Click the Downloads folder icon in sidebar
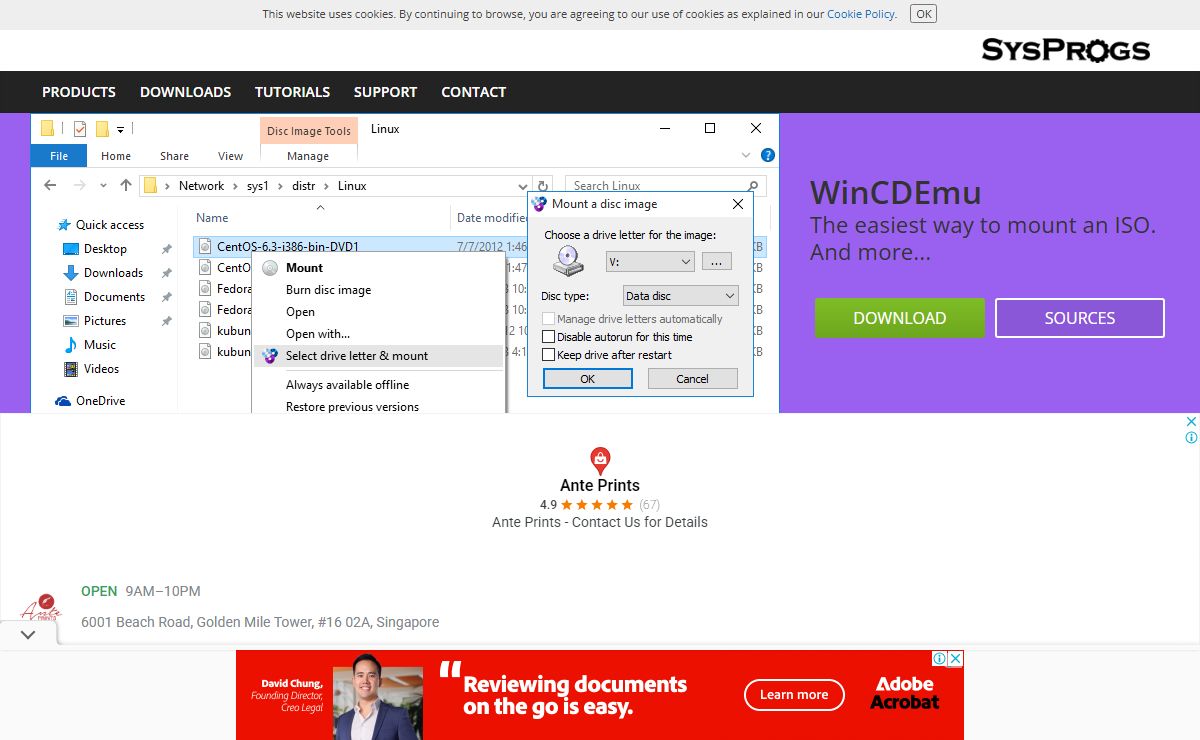Image resolution: width=1200 pixels, height=740 pixels. [x=70, y=273]
